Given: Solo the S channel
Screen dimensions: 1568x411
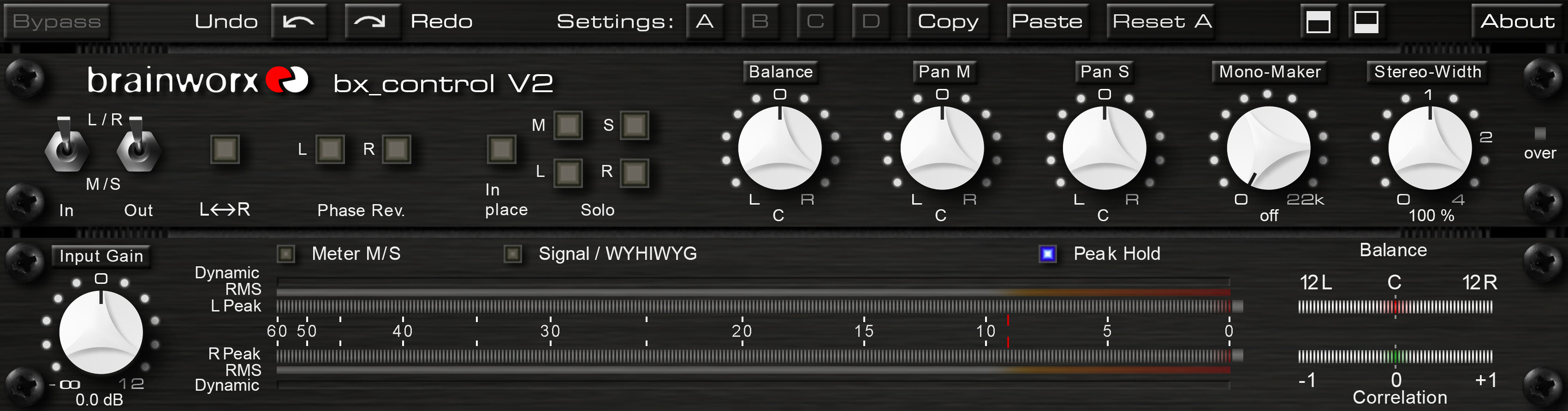Looking at the screenshot, I should point(634,125).
